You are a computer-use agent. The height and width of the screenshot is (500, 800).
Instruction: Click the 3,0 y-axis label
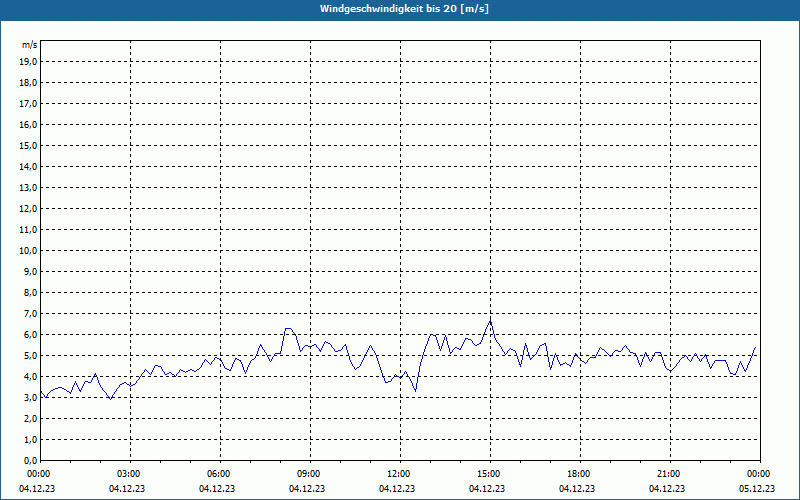(30, 397)
